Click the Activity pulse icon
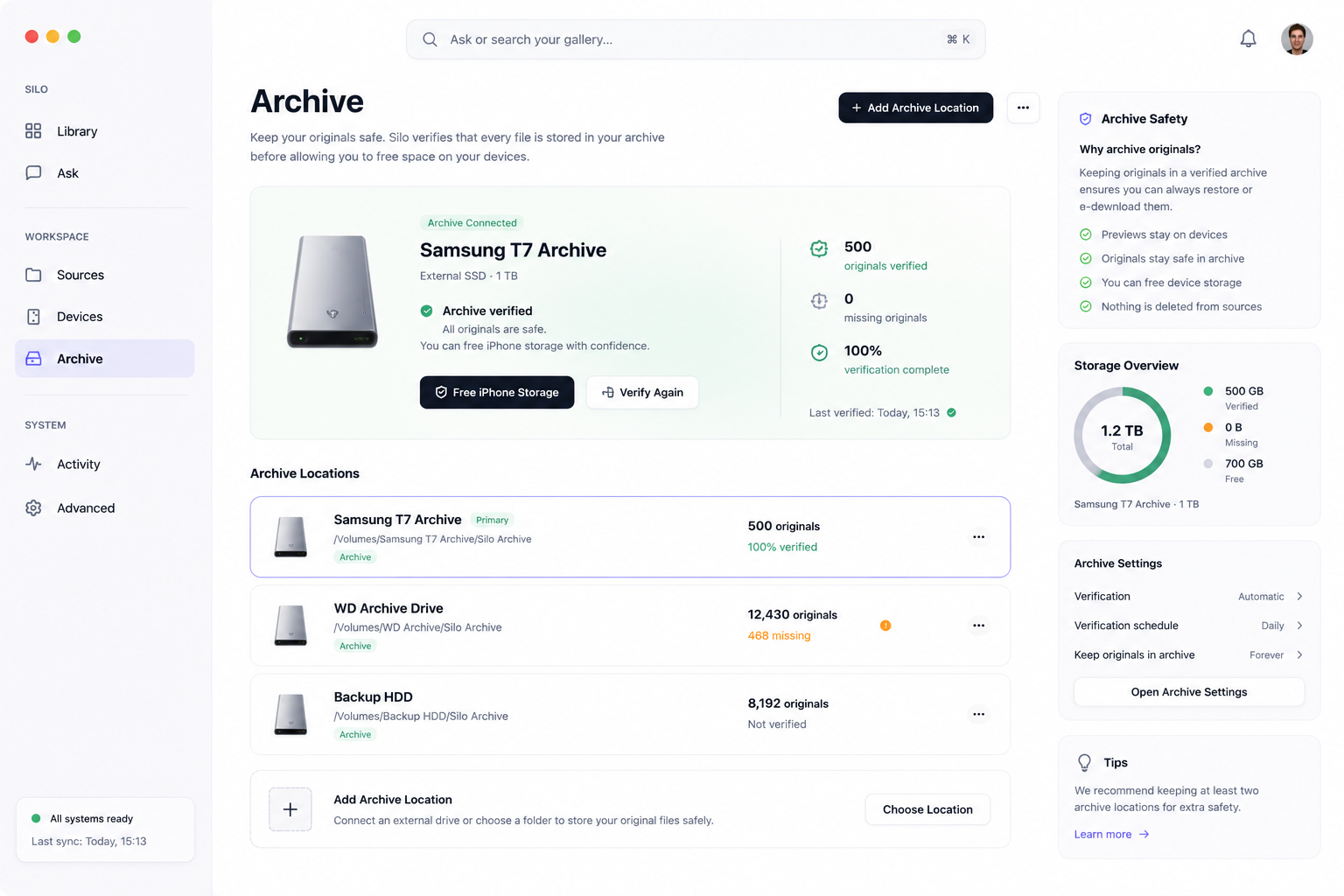Screen dimensions: 1344x896 click(33, 464)
